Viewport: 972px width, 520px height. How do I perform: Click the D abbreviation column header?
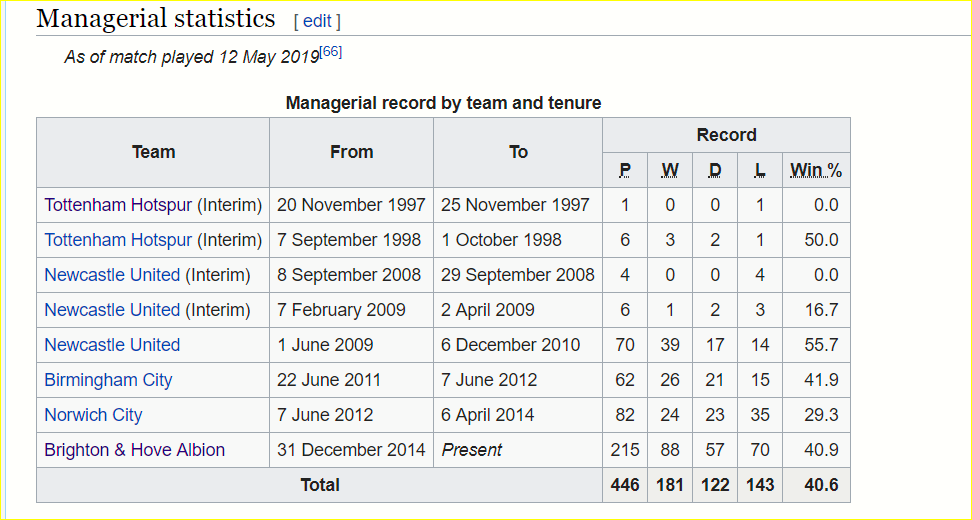[715, 170]
